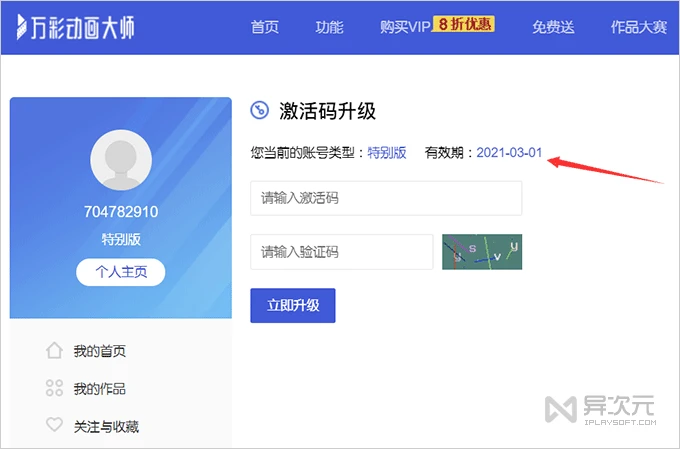This screenshot has width=680, height=449.
Task: Click the key icon beside 激活码升级
Action: tap(260, 110)
